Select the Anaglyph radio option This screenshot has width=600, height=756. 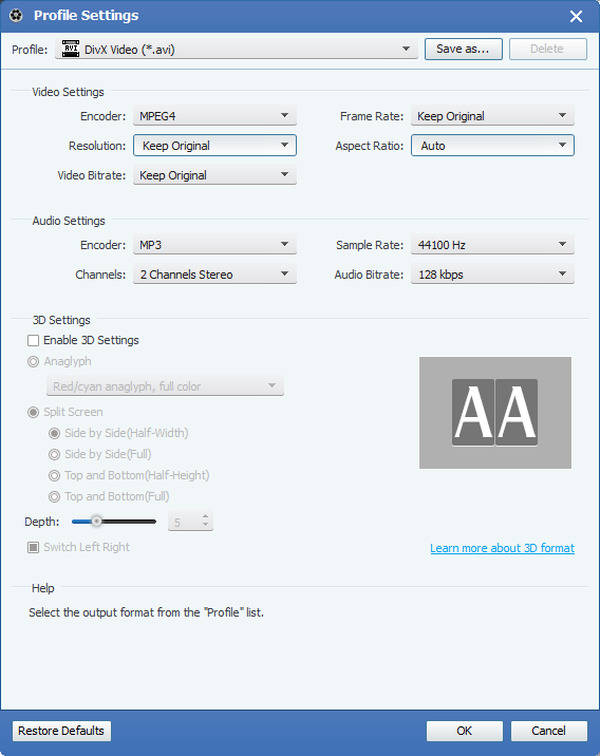(x=34, y=361)
